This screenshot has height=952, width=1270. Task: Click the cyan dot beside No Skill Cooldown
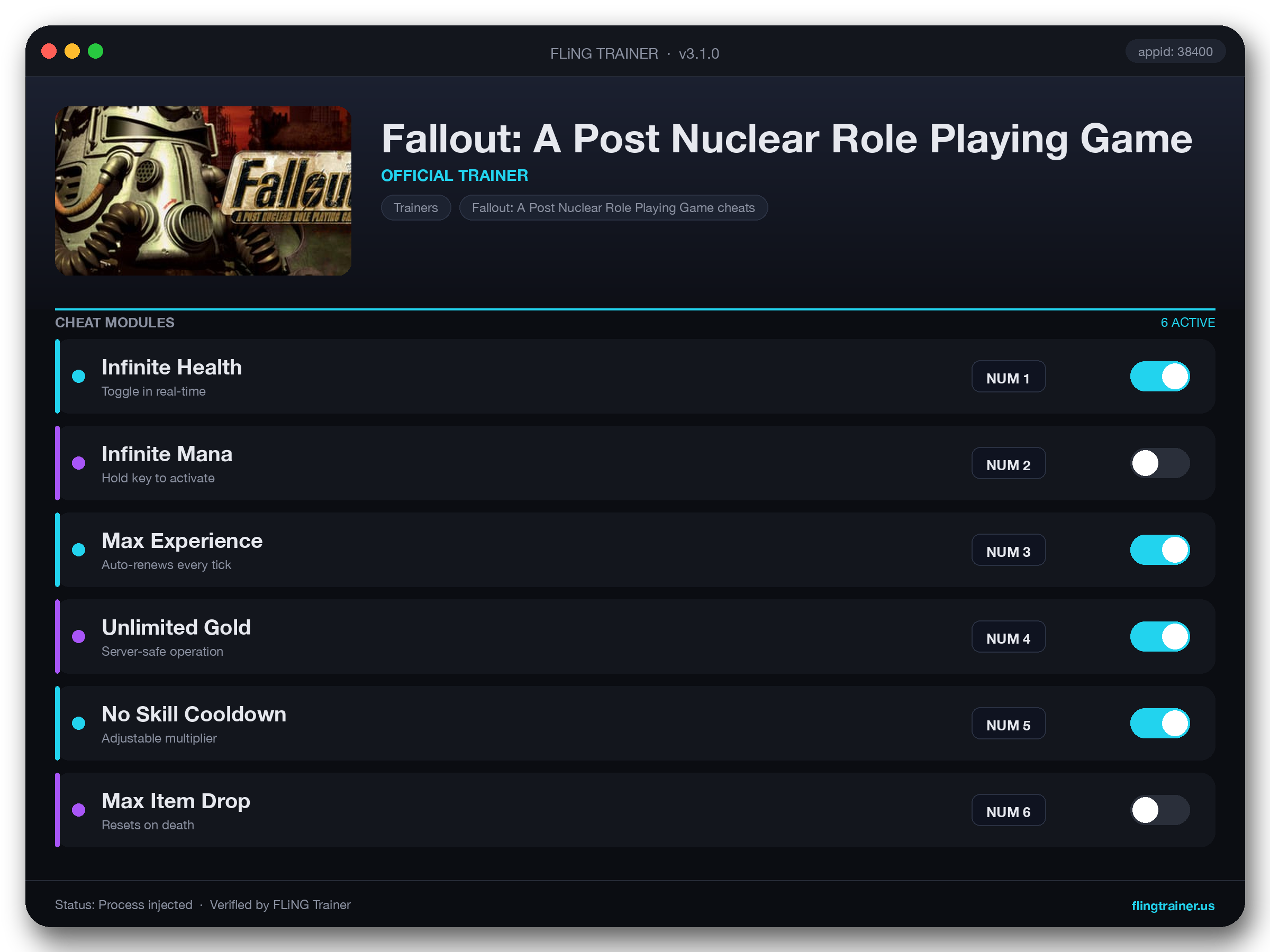[79, 723]
